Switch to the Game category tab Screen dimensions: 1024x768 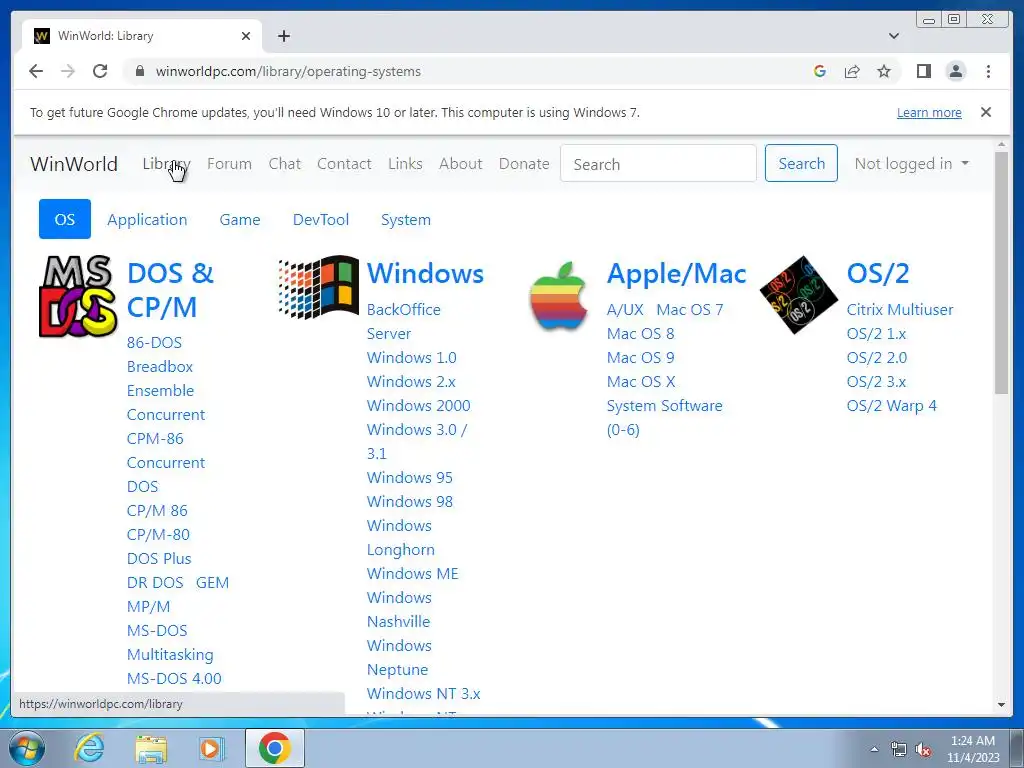[x=240, y=219]
